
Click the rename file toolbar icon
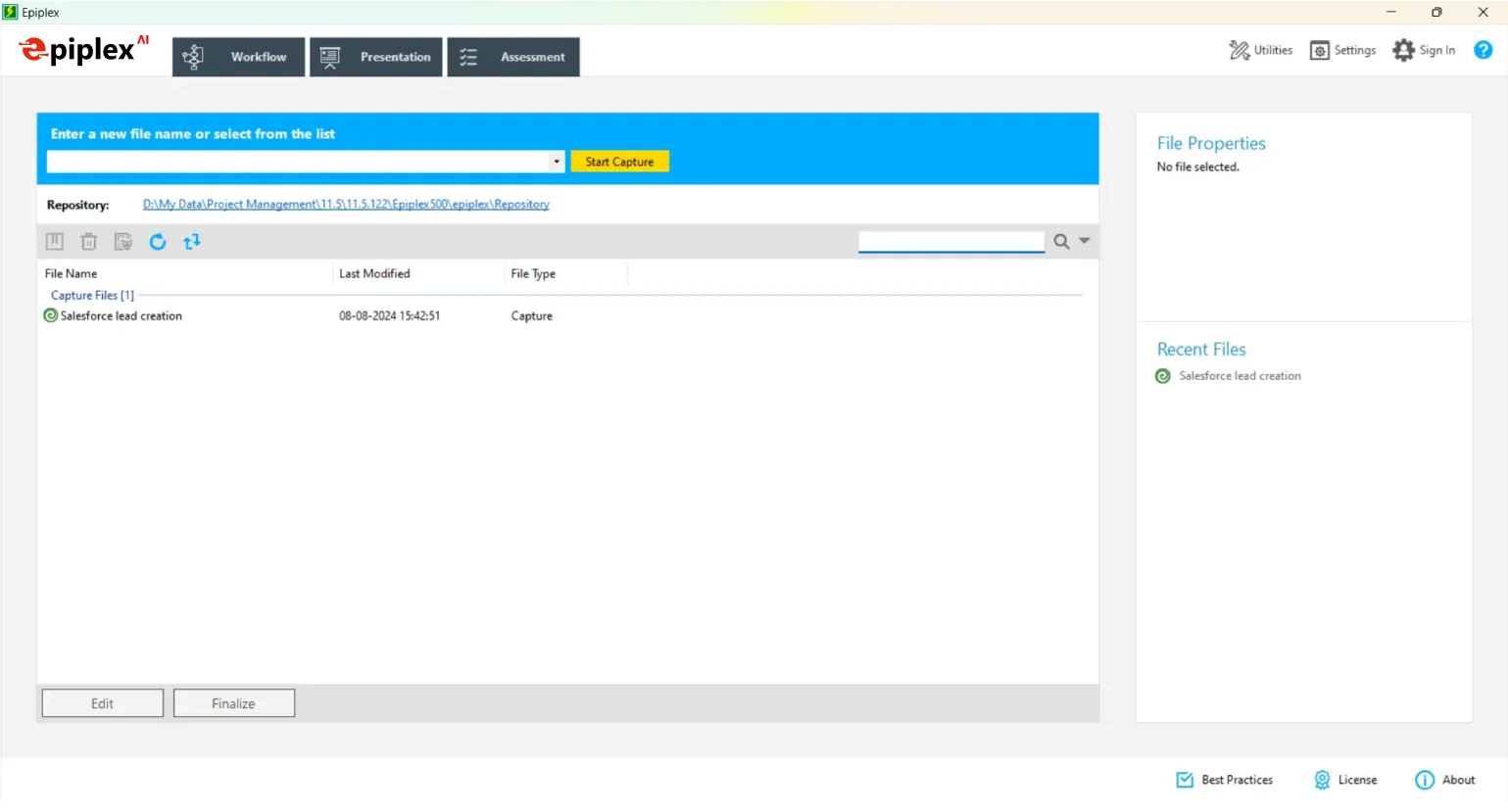[x=55, y=242]
